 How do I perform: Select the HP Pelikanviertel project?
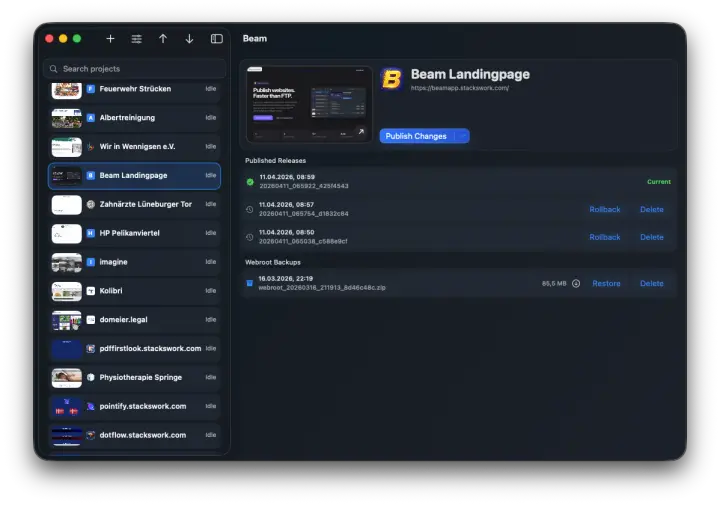click(135, 234)
